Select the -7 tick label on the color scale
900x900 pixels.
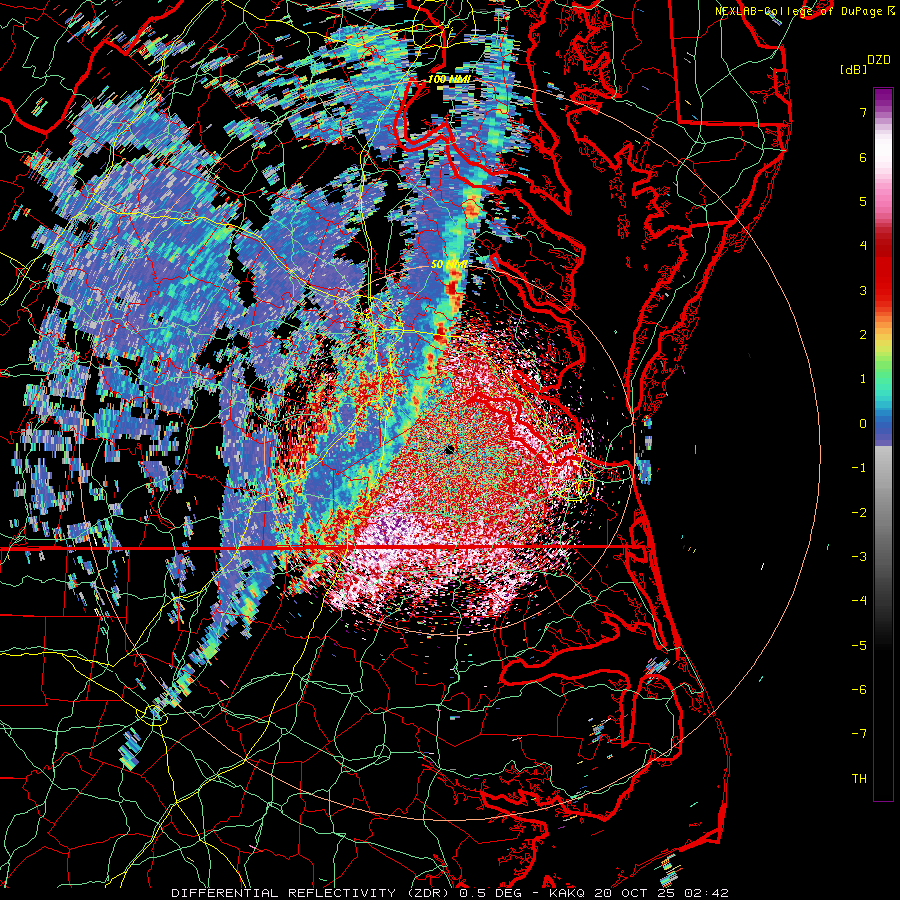[859, 734]
